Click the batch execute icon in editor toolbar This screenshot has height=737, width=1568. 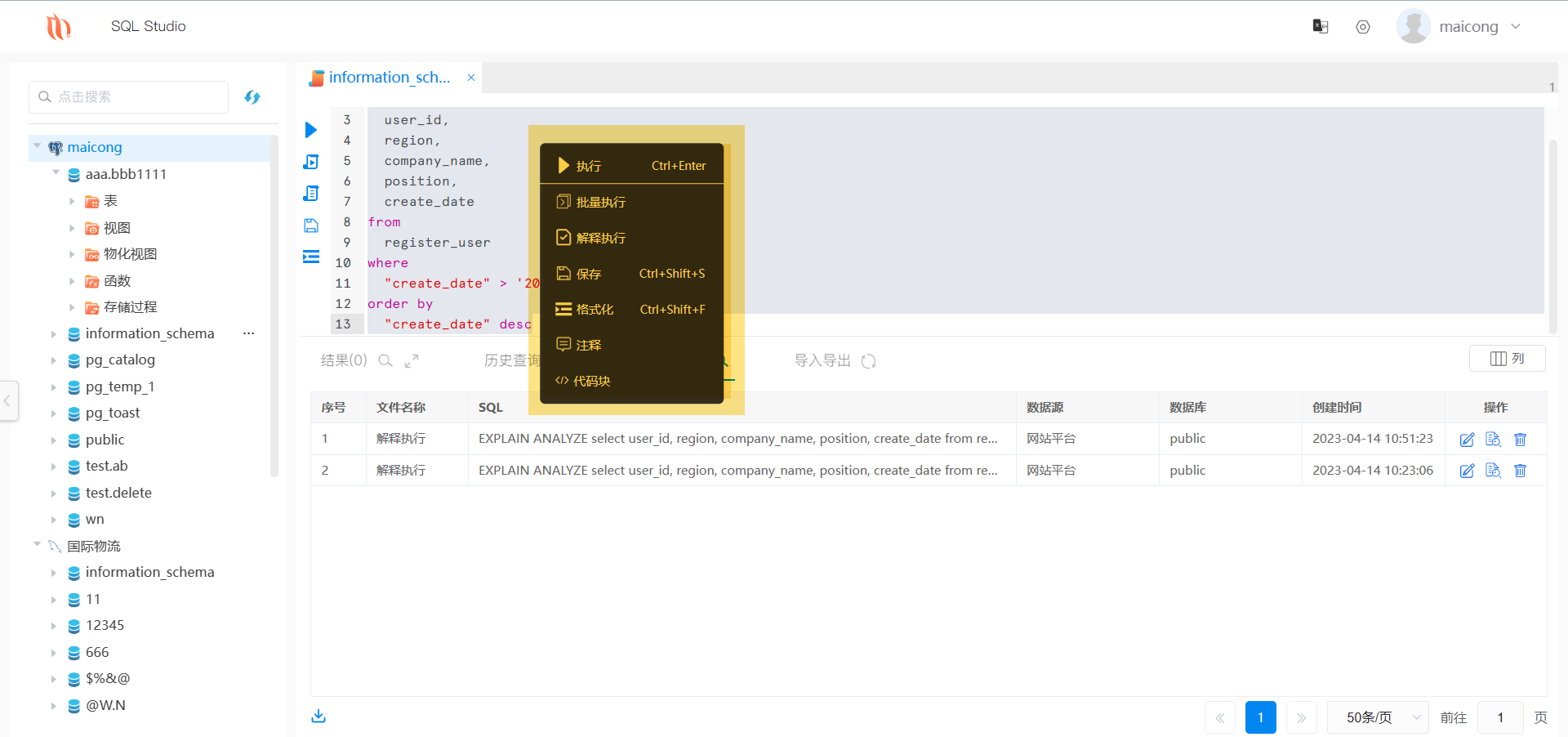click(x=310, y=162)
